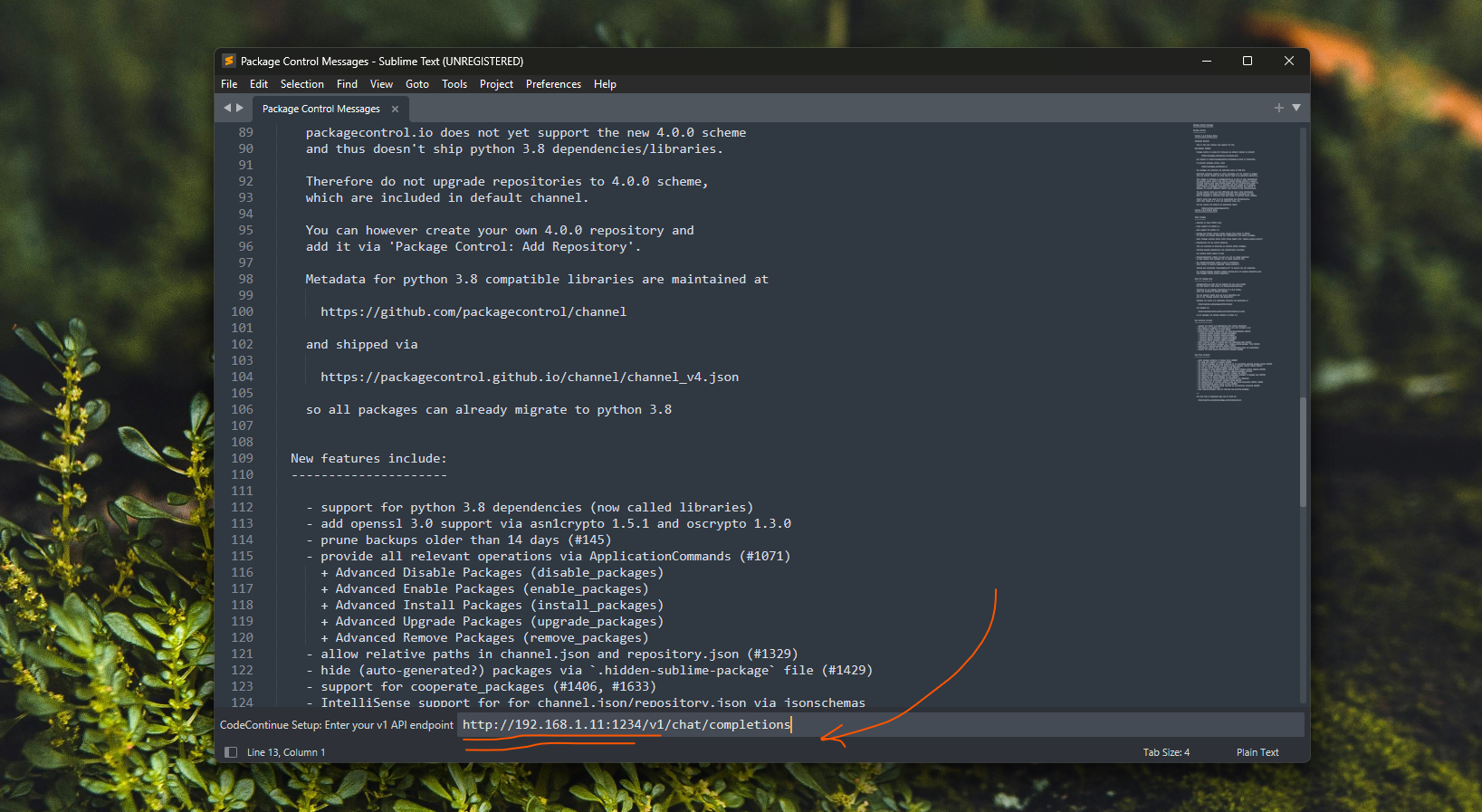Click 'Advanced Install Packages' line text
This screenshot has height=812, width=1482.
492,605
